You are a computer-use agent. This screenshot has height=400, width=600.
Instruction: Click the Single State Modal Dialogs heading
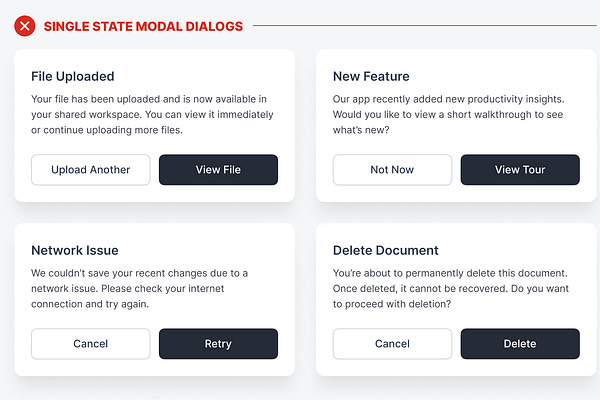[143, 26]
